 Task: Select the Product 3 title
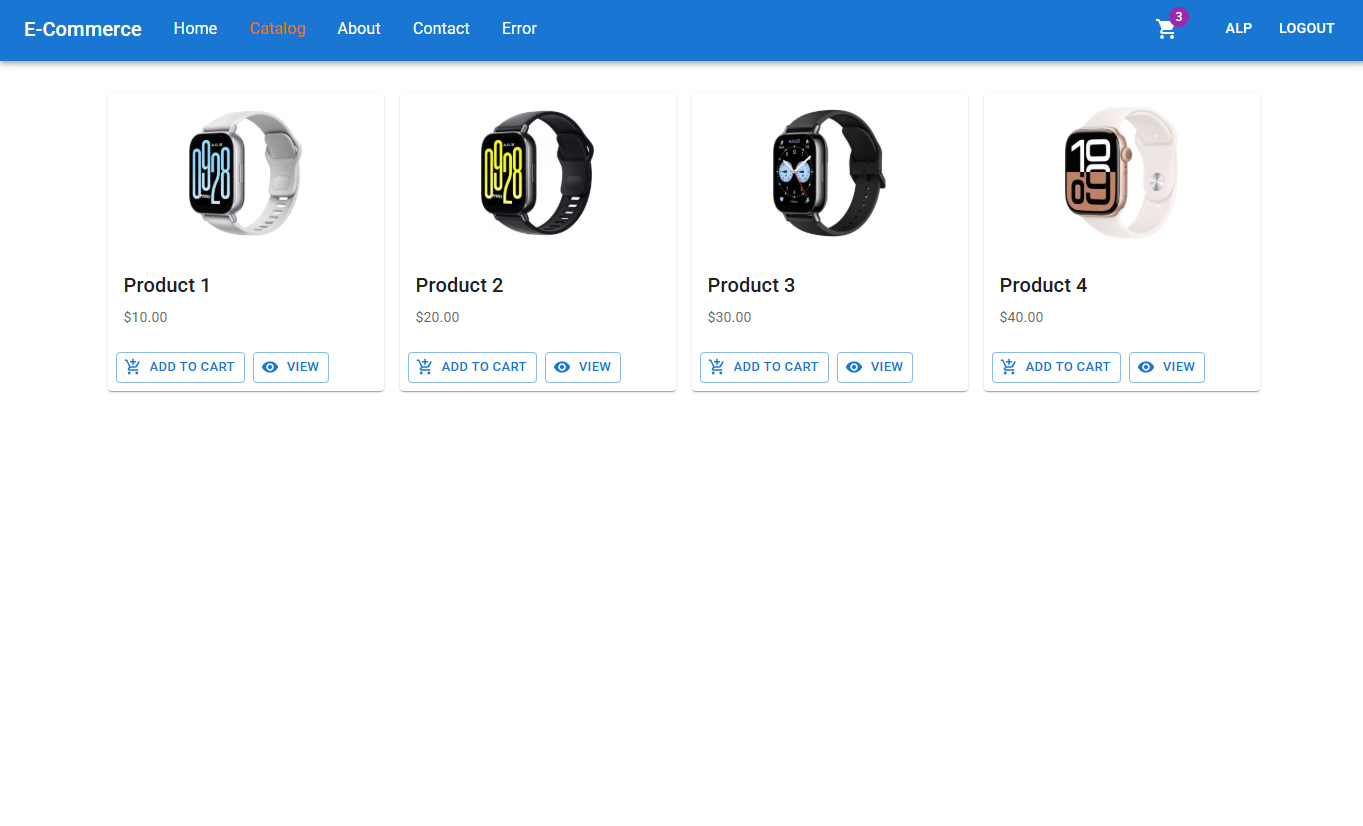coord(751,286)
